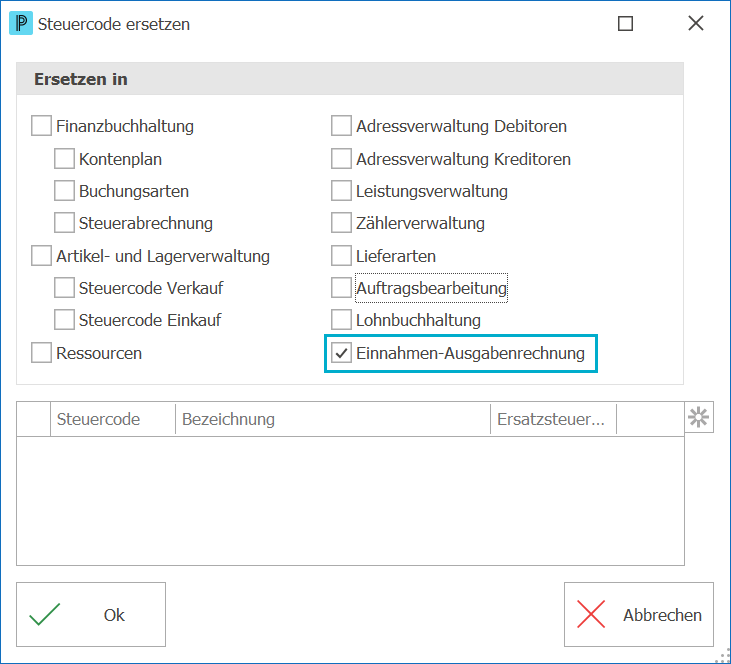The width and height of the screenshot is (731, 664).
Task: Confirm with the Ok button
Action: pyautogui.click(x=91, y=614)
